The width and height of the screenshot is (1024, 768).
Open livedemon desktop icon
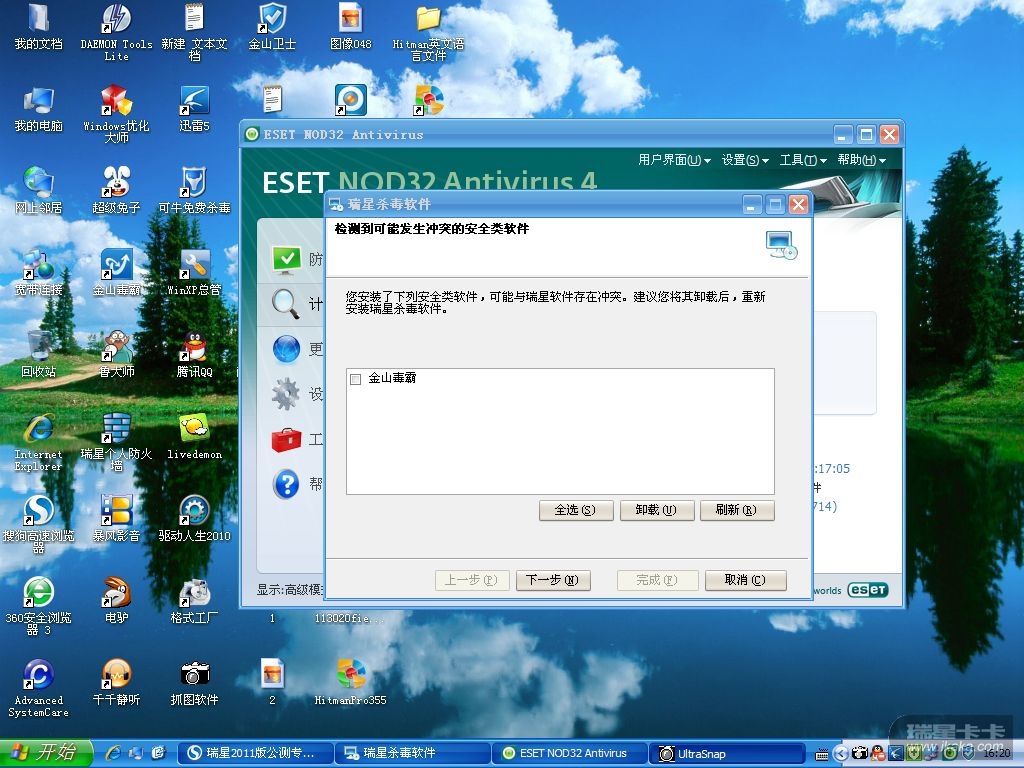195,436
